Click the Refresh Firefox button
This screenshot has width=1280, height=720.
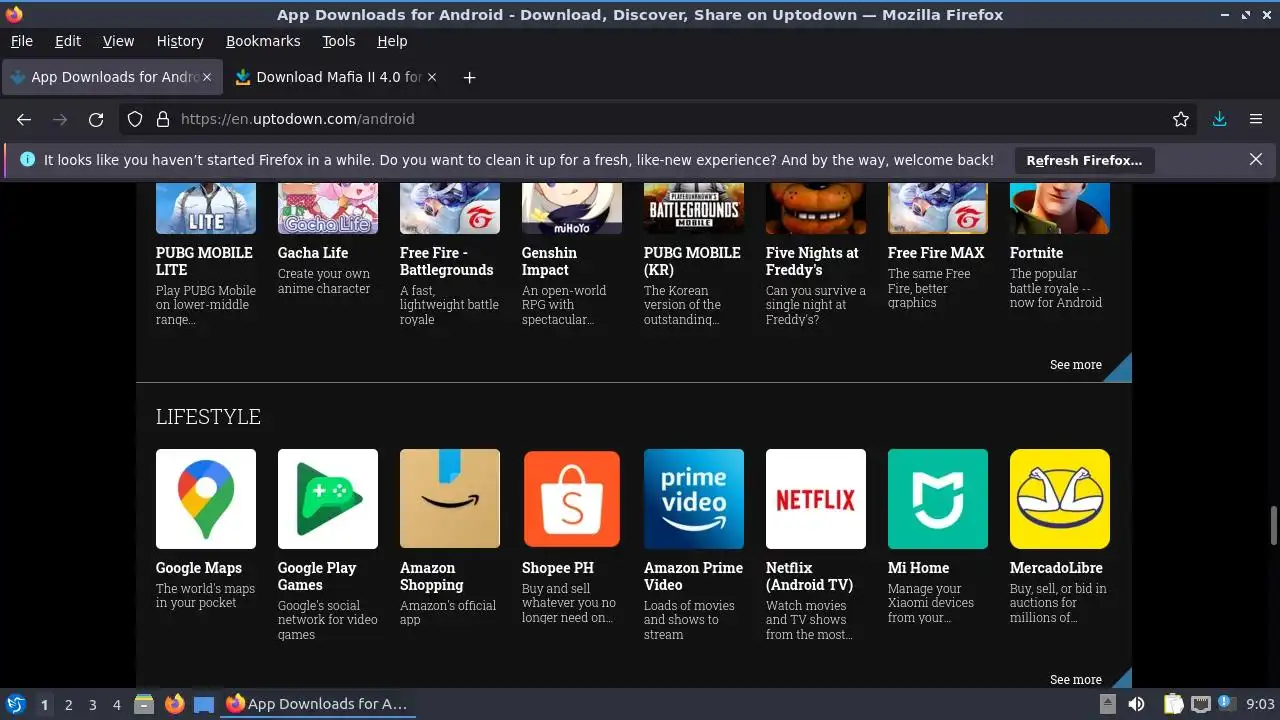coord(1084,160)
